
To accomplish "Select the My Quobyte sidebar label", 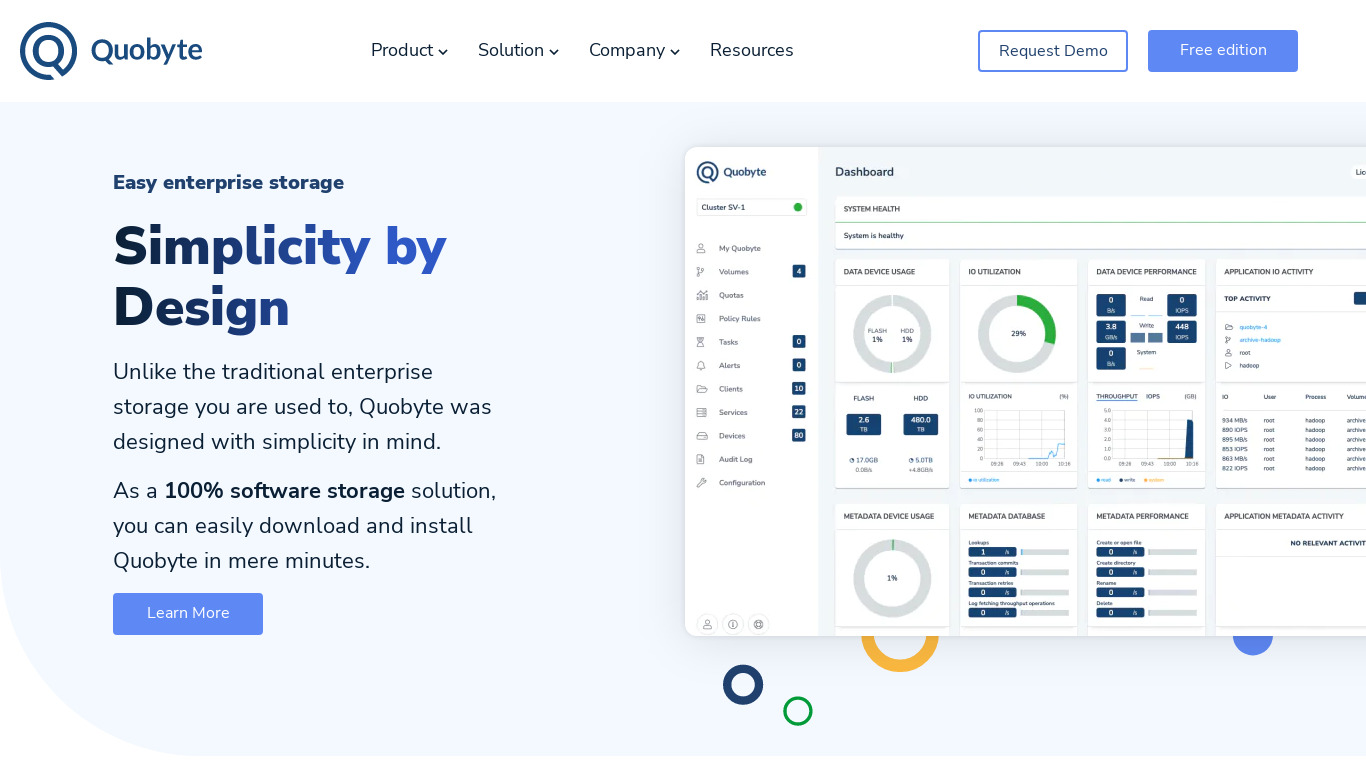I will point(740,248).
